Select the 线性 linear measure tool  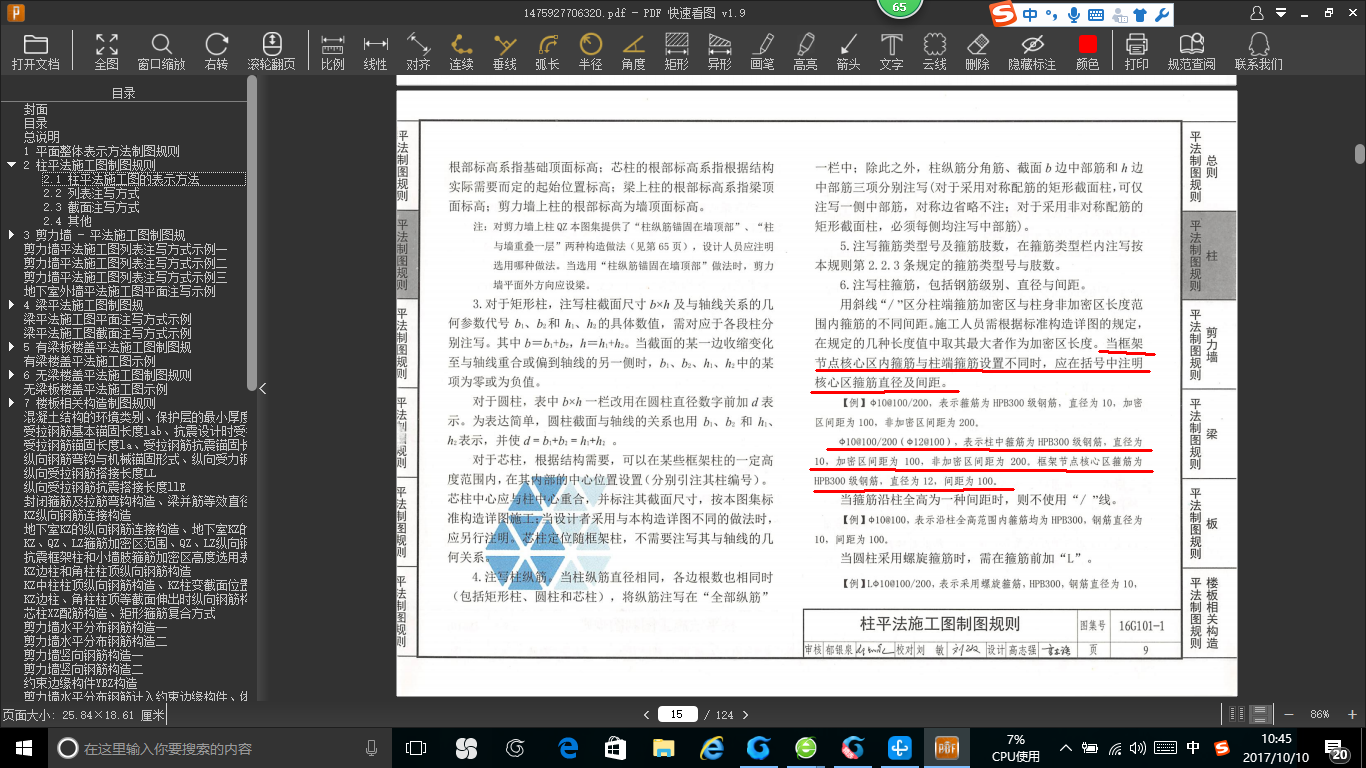coord(375,52)
